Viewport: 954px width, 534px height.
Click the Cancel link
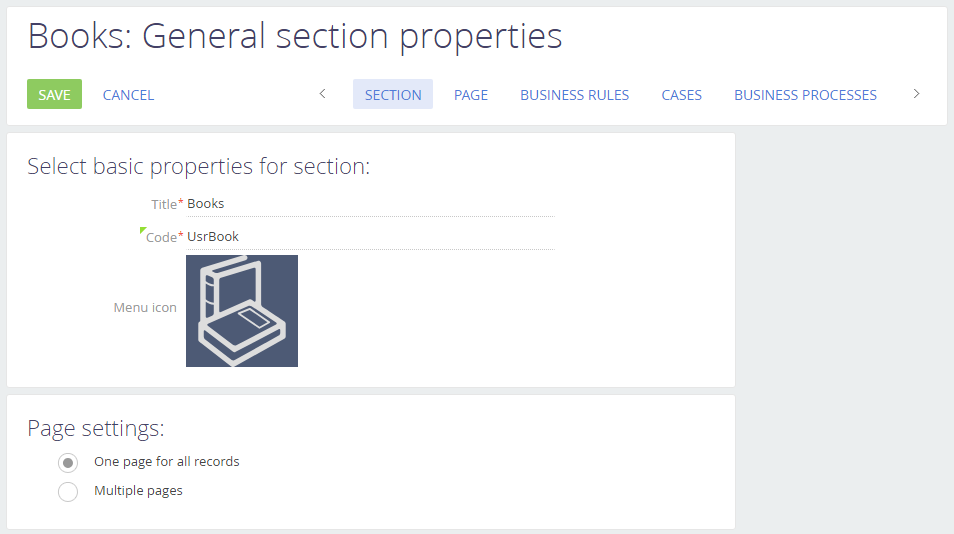coord(128,95)
